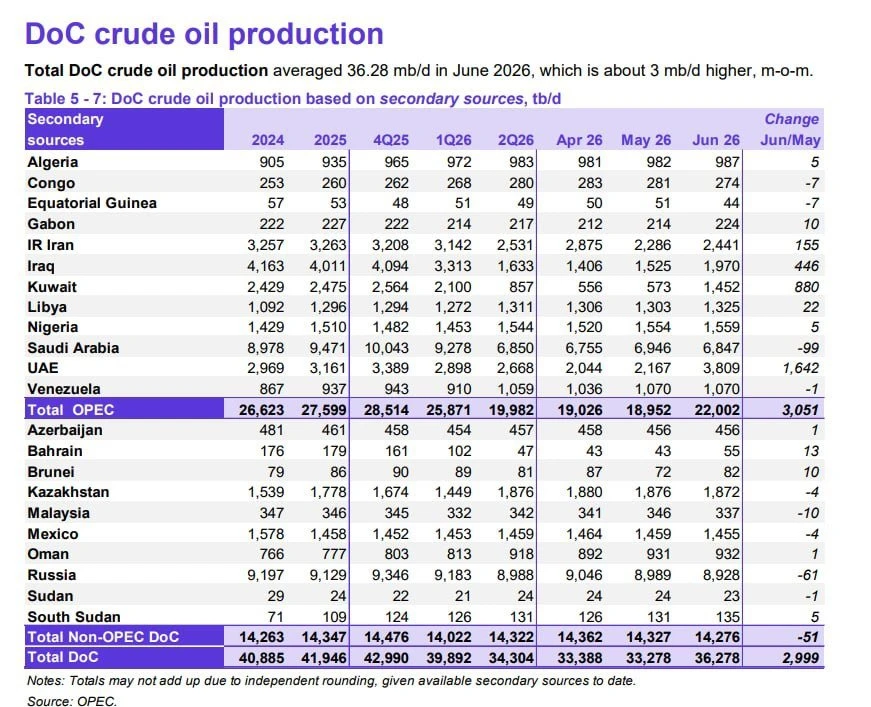Select the Kazakhstan row label
The width and height of the screenshot is (871, 707).
(x=68, y=492)
